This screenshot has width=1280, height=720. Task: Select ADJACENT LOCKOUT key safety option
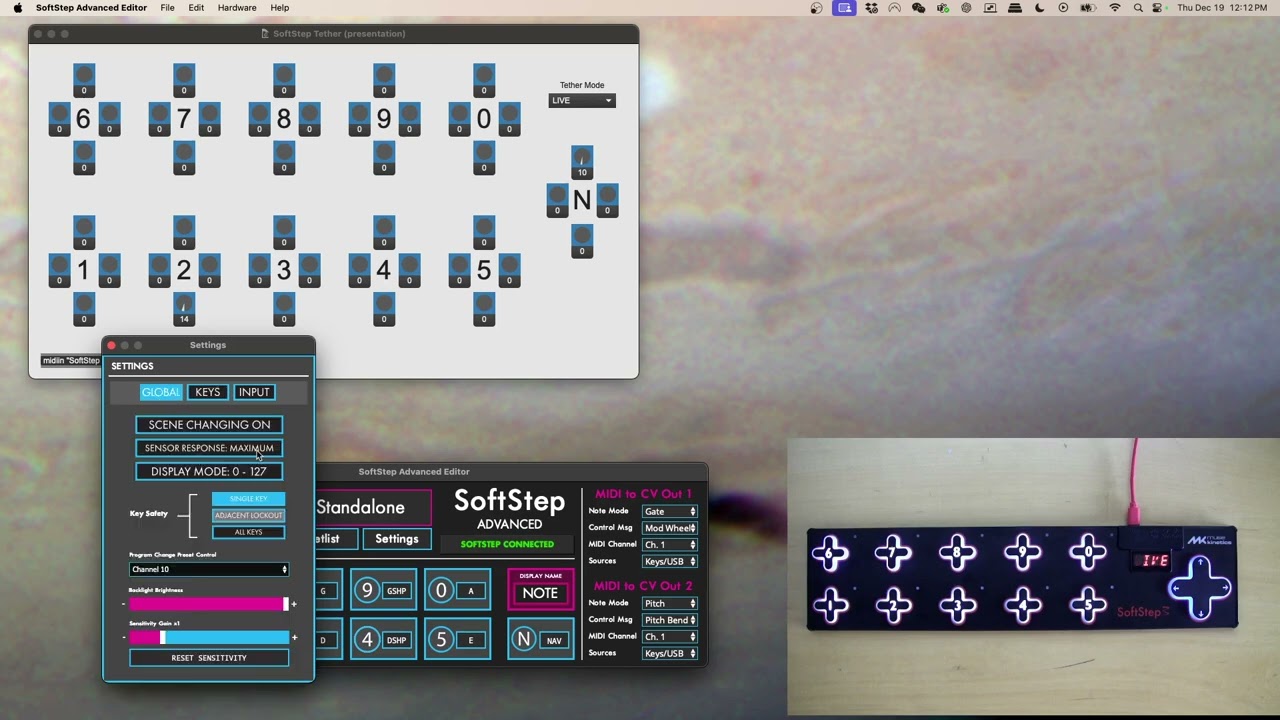(248, 515)
